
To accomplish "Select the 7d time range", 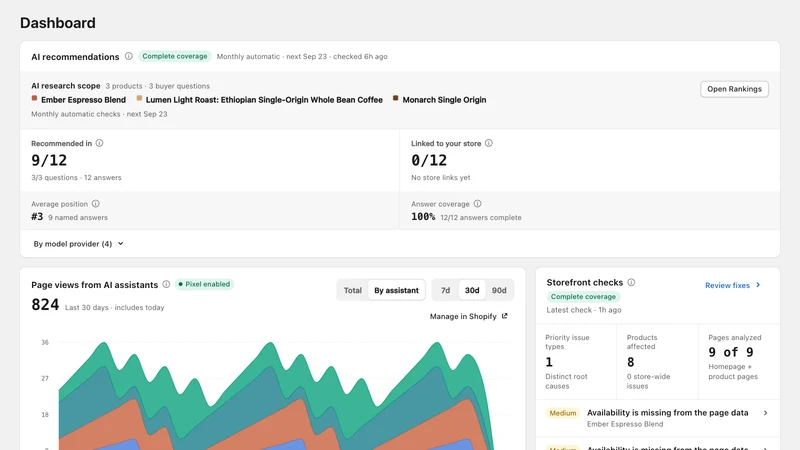I will click(445, 290).
